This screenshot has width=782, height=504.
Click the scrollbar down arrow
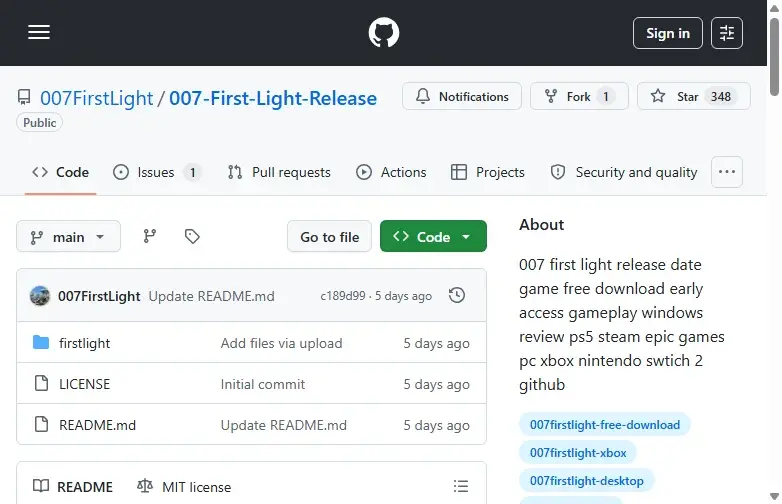point(774,497)
